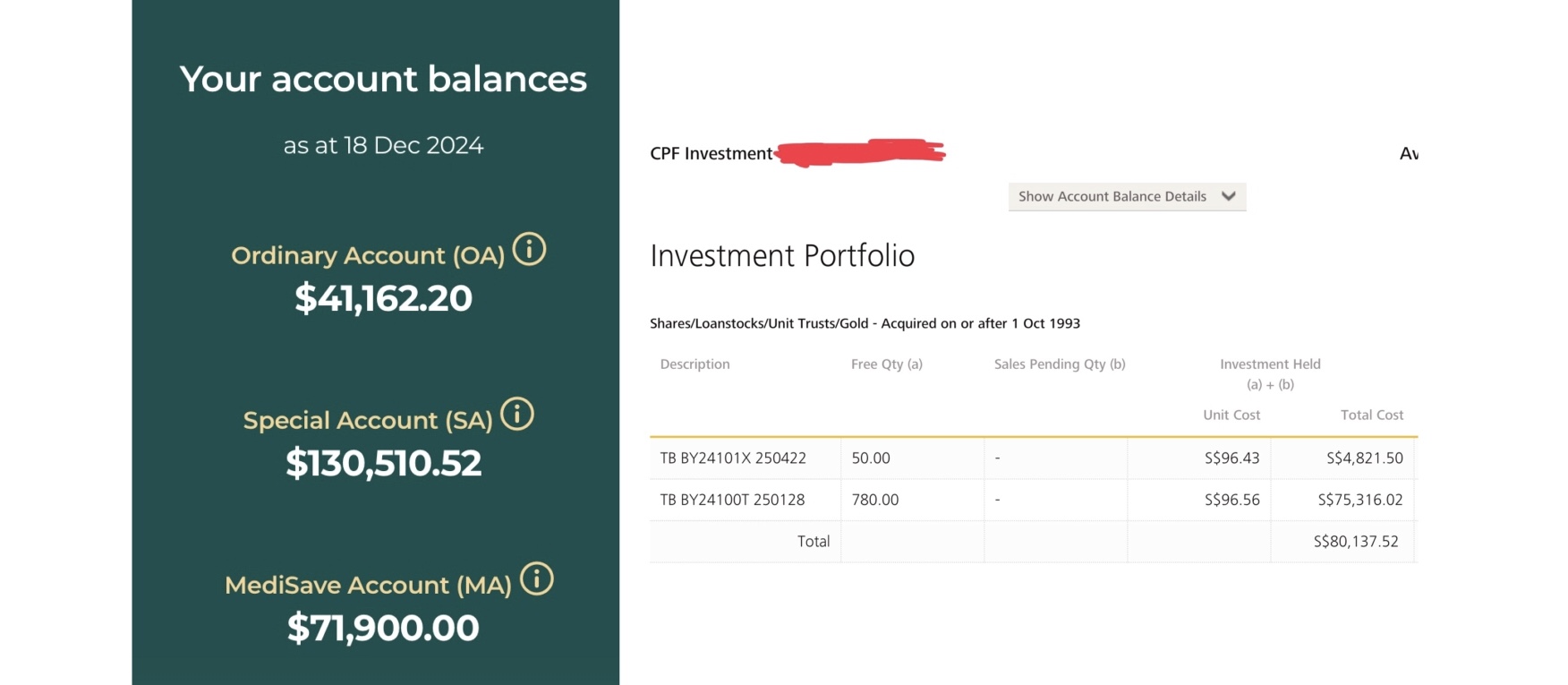The image size is (1568, 685).
Task: Click the Sales Pending Qty (b) header
Action: click(x=1060, y=364)
